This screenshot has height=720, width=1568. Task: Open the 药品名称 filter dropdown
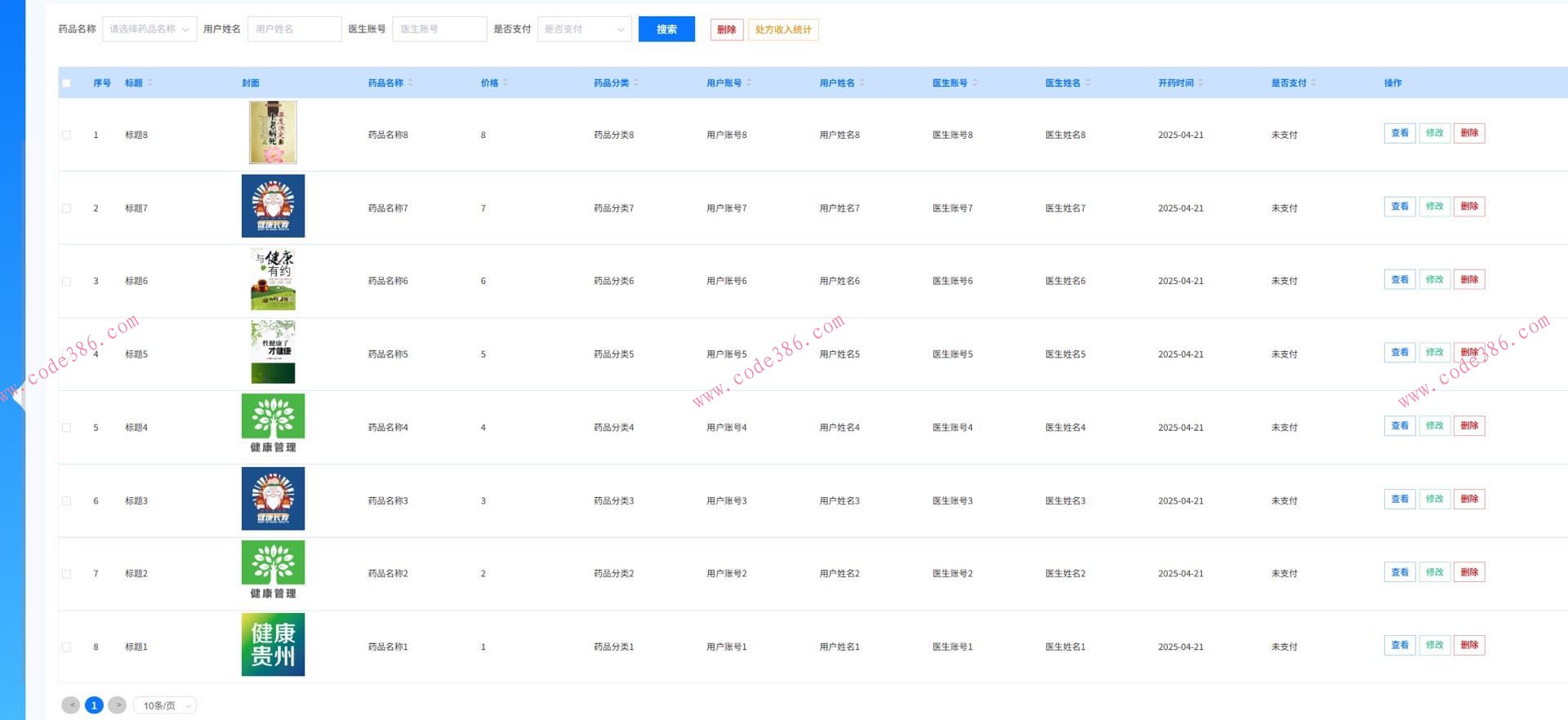[149, 29]
